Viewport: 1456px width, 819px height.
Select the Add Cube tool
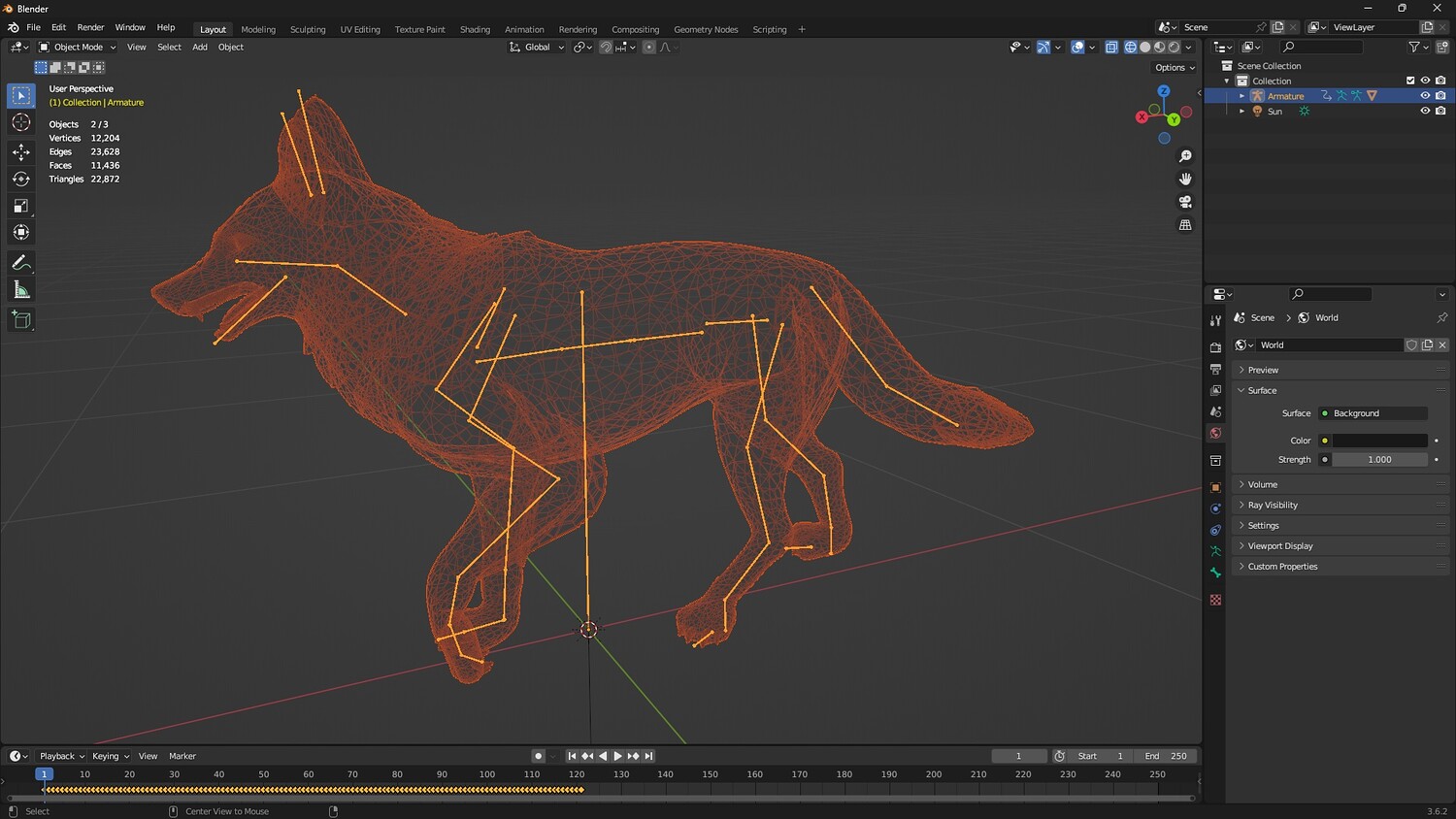[x=20, y=319]
